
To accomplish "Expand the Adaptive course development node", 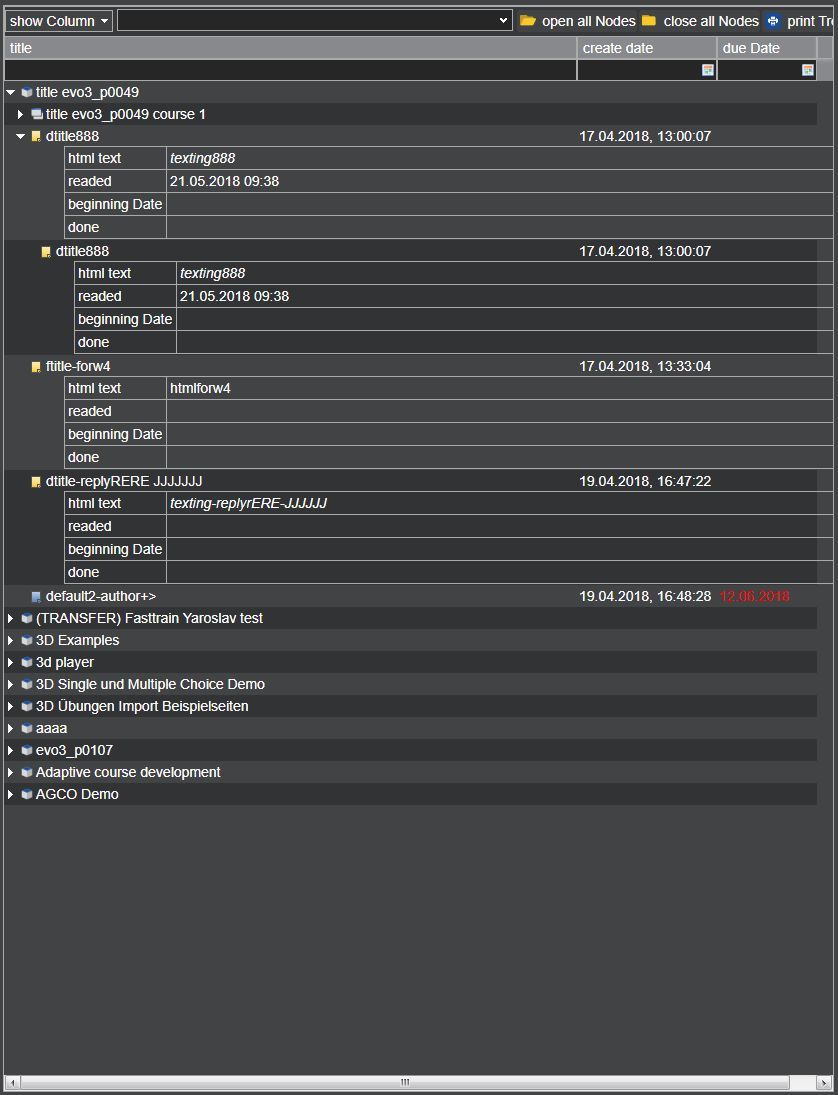I will [11, 773].
